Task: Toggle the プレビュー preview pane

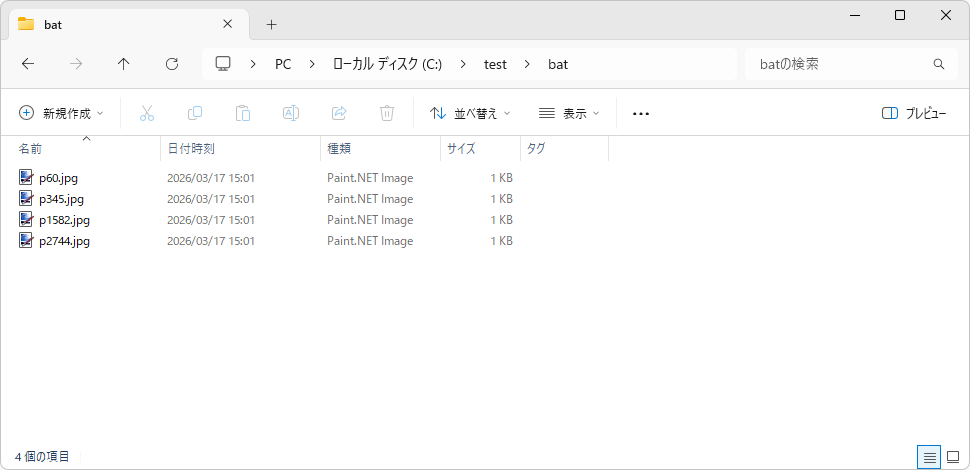Action: [914, 114]
